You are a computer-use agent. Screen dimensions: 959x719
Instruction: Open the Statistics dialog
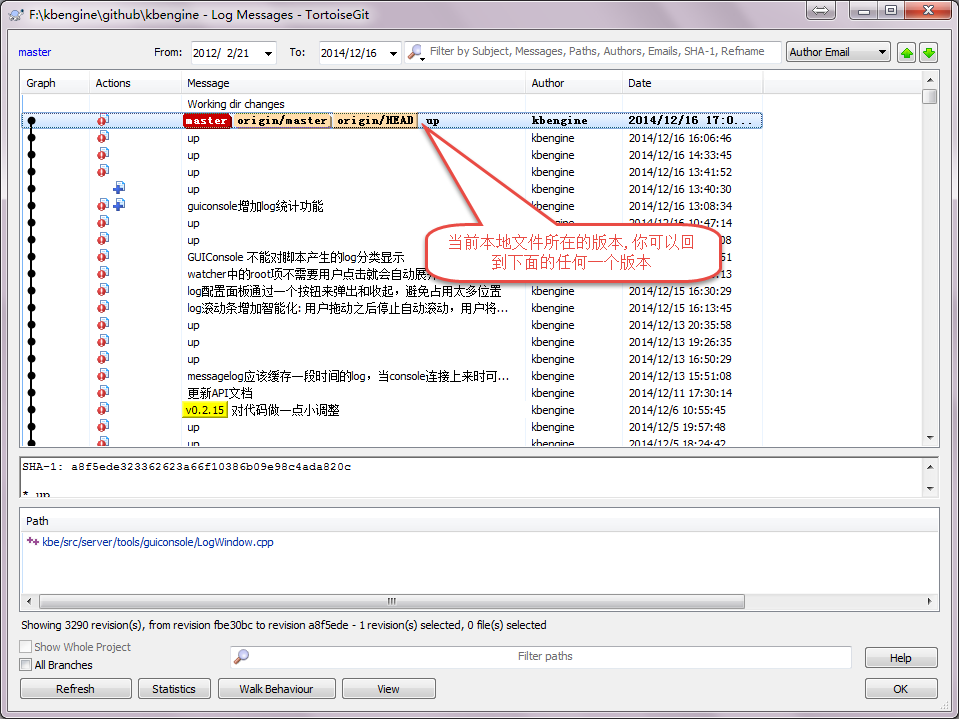tap(174, 688)
